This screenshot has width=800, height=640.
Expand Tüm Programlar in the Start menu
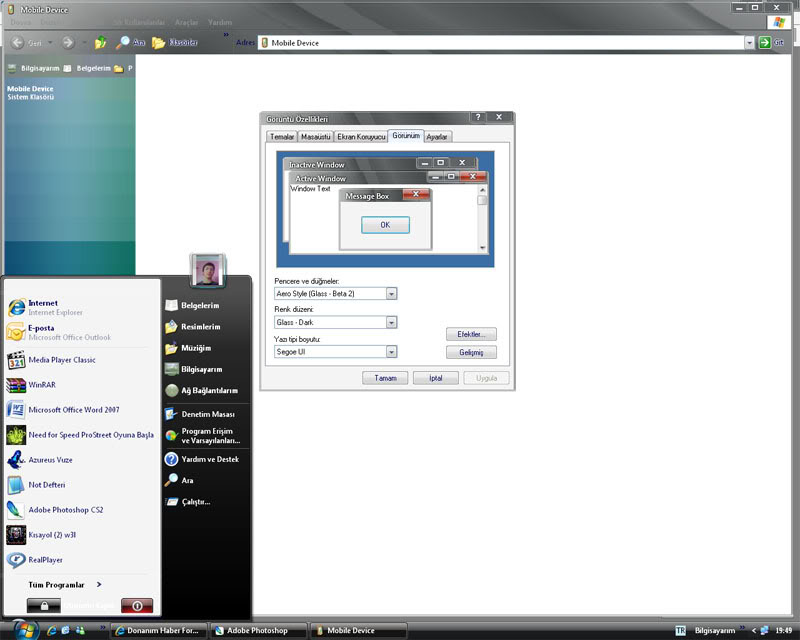click(x=64, y=585)
